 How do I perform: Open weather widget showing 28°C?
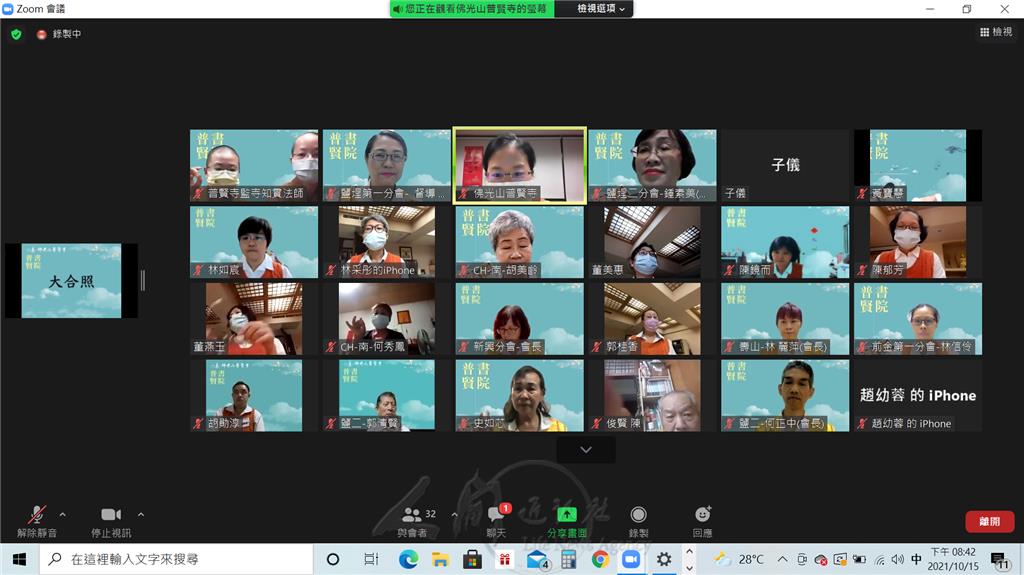point(739,559)
